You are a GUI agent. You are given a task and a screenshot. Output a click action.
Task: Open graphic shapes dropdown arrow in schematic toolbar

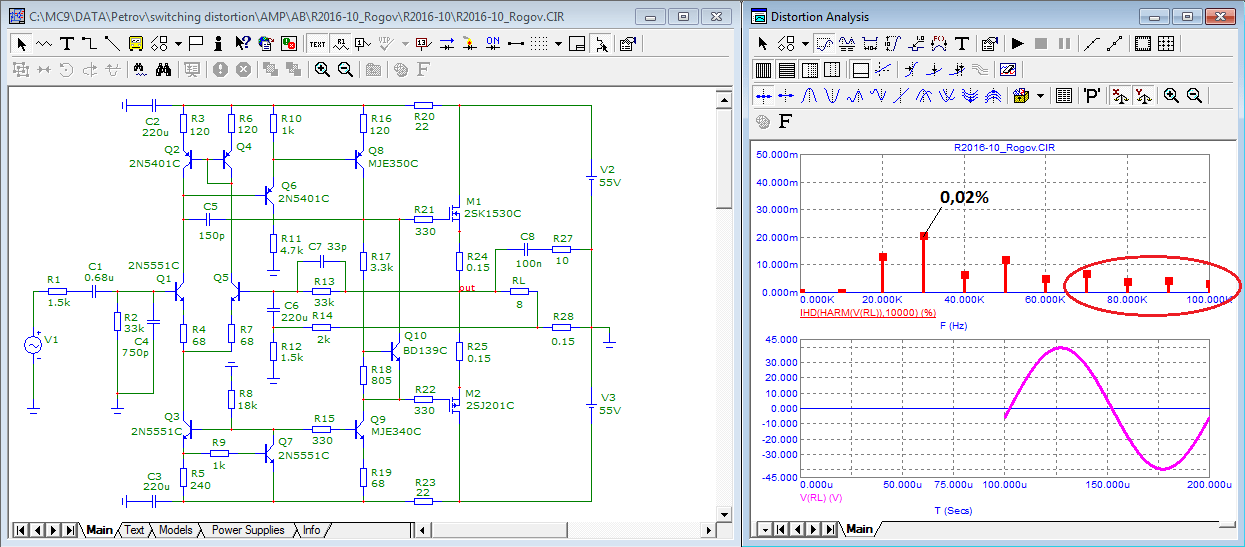click(x=178, y=44)
